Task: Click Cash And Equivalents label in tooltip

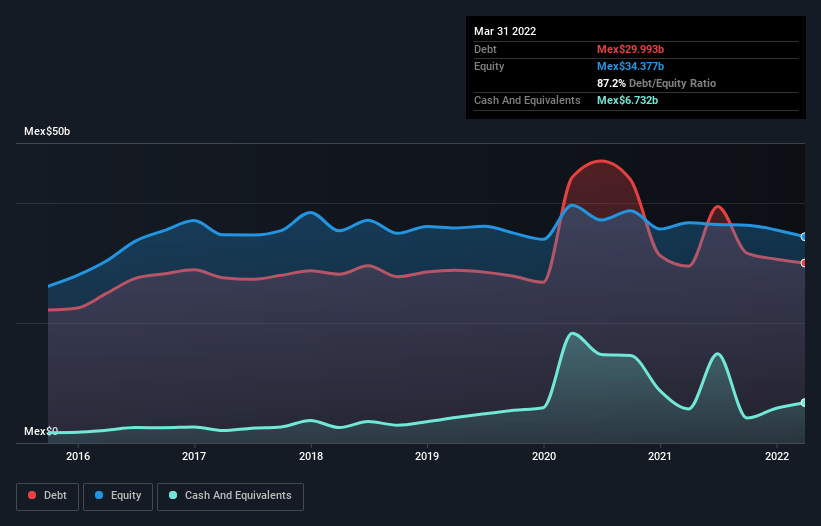Action: coord(527,100)
